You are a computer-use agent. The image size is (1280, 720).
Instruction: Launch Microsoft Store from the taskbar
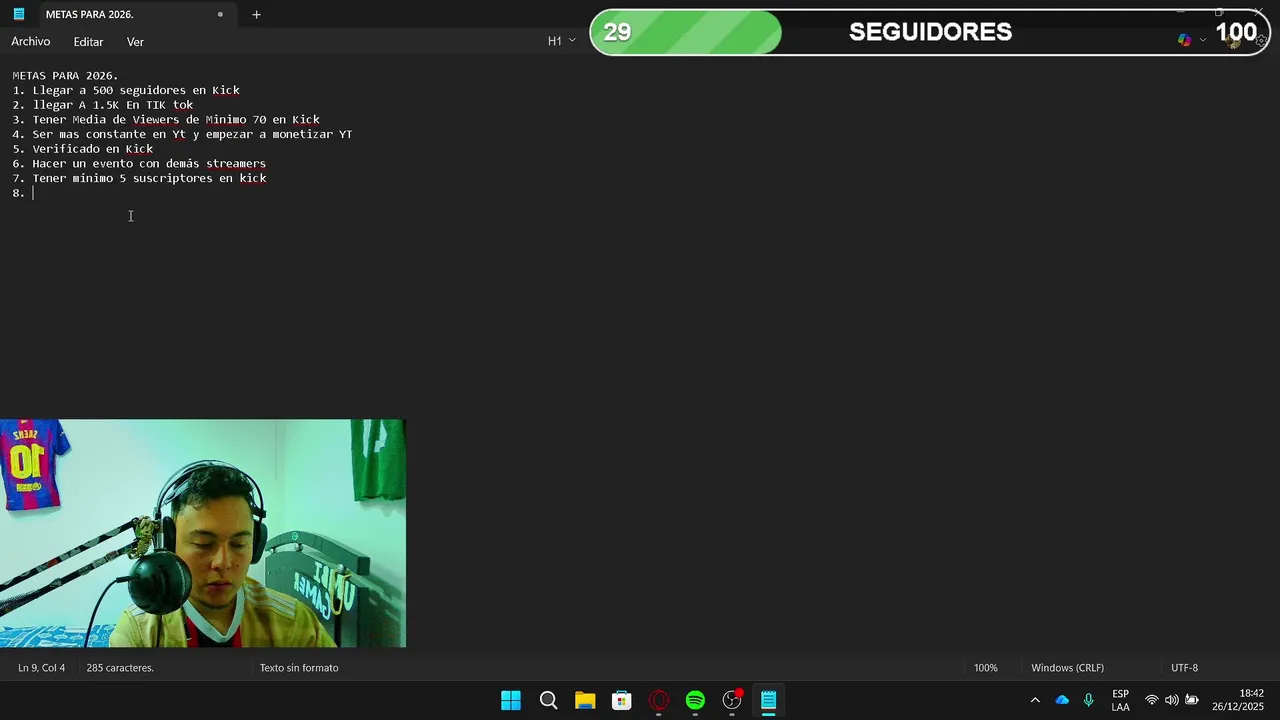(x=622, y=700)
